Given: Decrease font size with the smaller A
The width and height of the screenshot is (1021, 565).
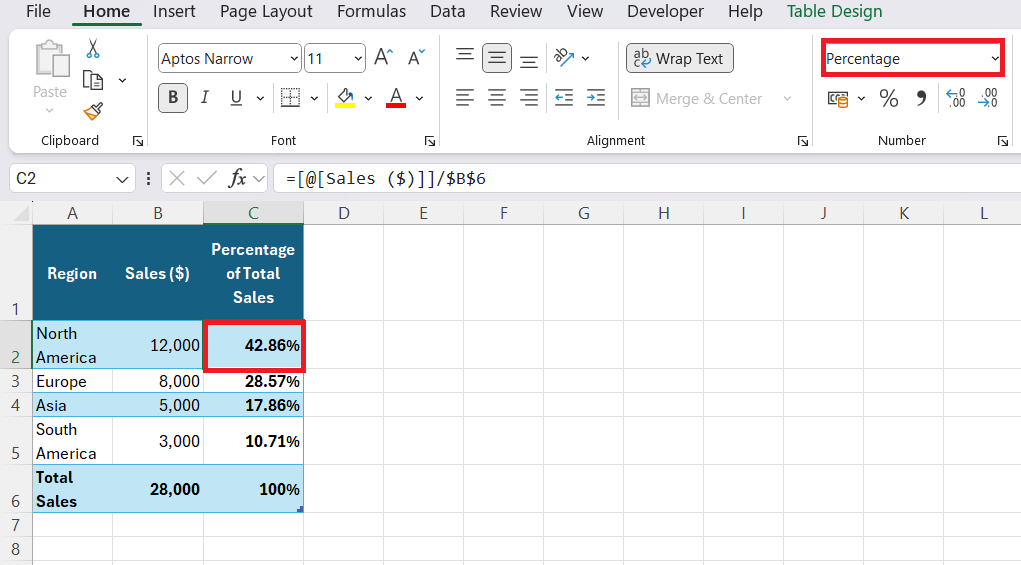Looking at the screenshot, I should 416,57.
